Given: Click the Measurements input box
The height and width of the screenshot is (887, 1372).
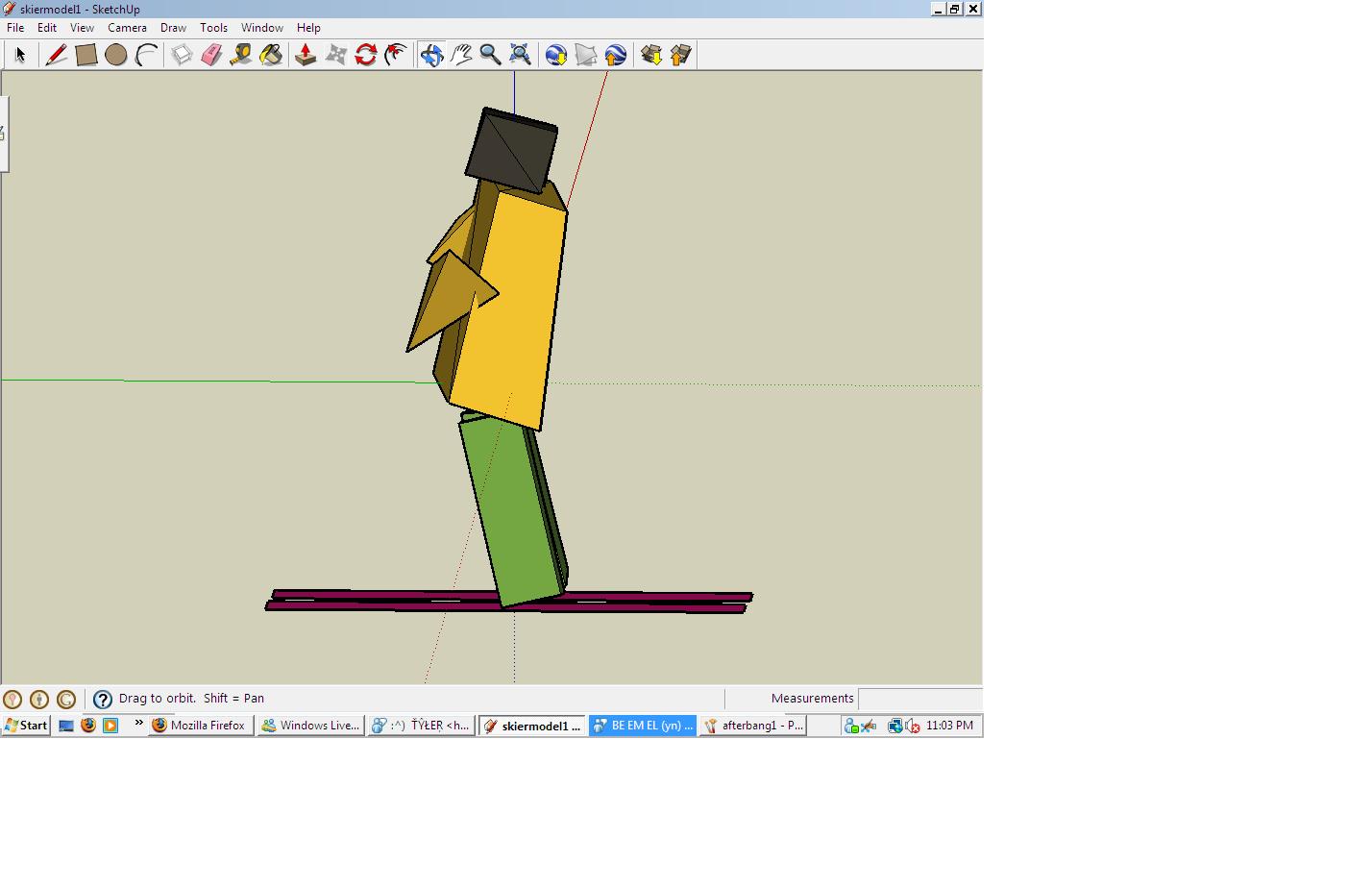Looking at the screenshot, I should (919, 699).
